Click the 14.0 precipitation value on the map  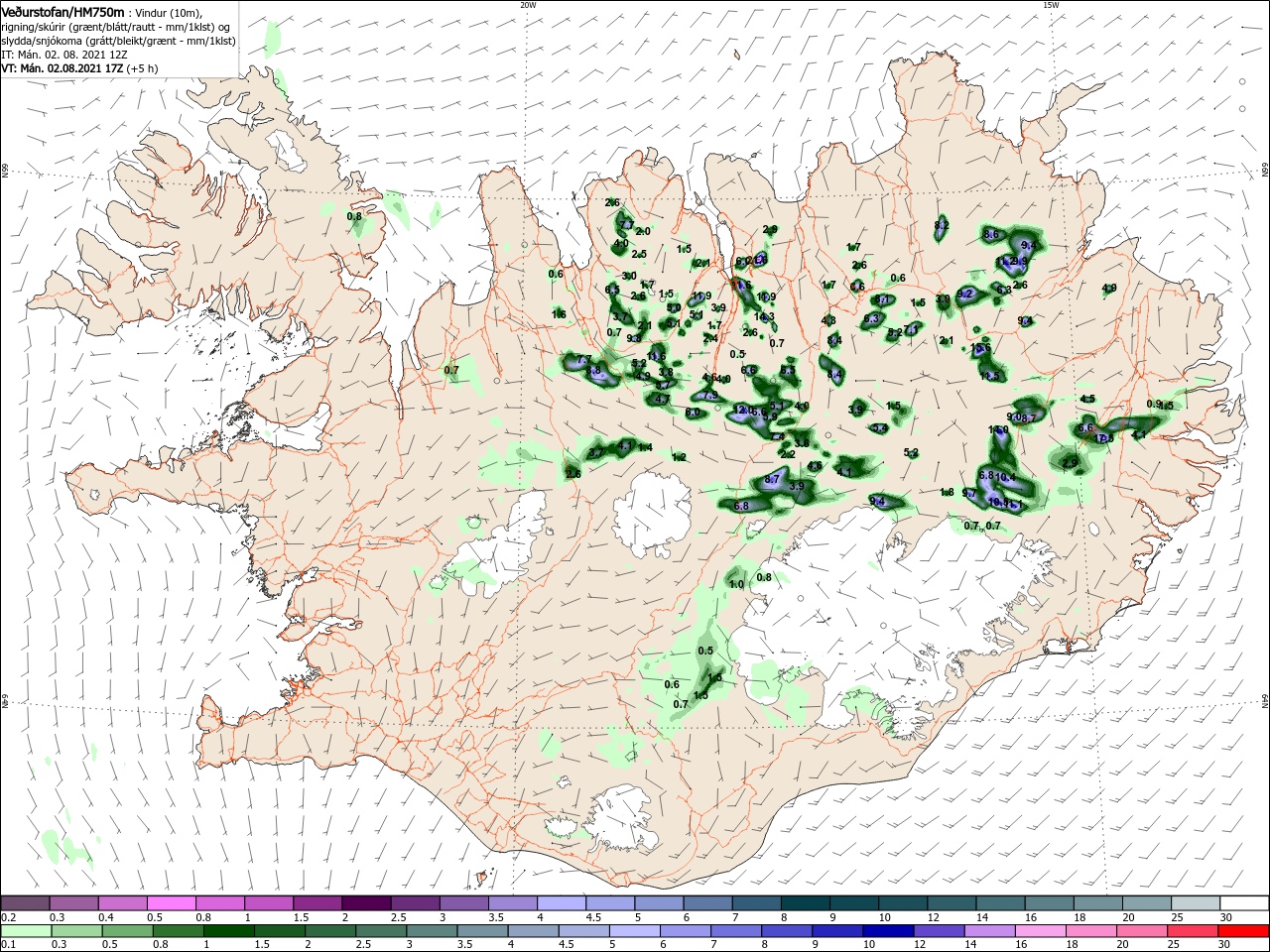click(x=999, y=429)
